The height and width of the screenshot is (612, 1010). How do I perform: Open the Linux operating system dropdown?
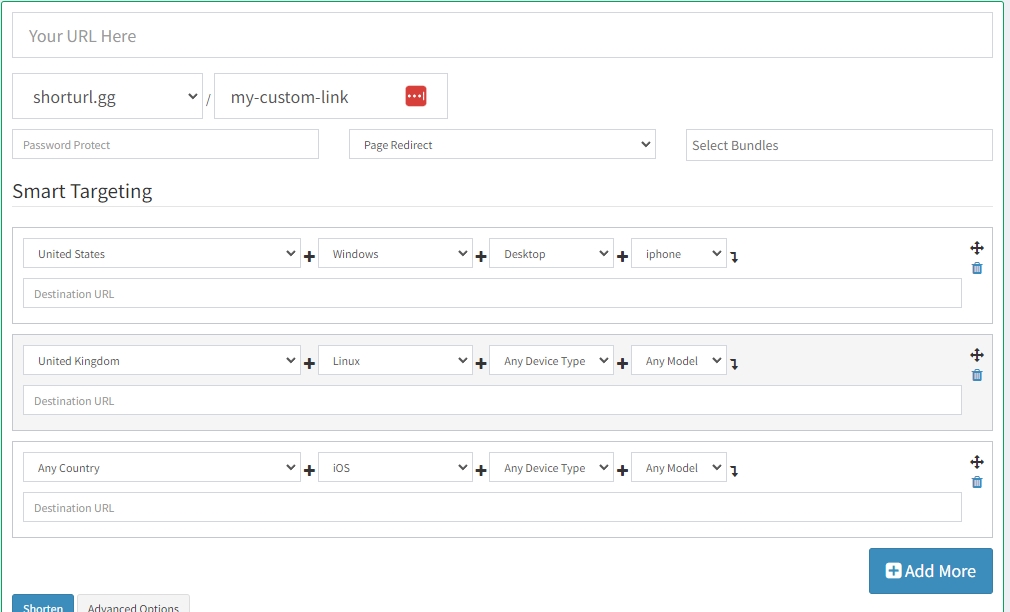[x=395, y=360]
